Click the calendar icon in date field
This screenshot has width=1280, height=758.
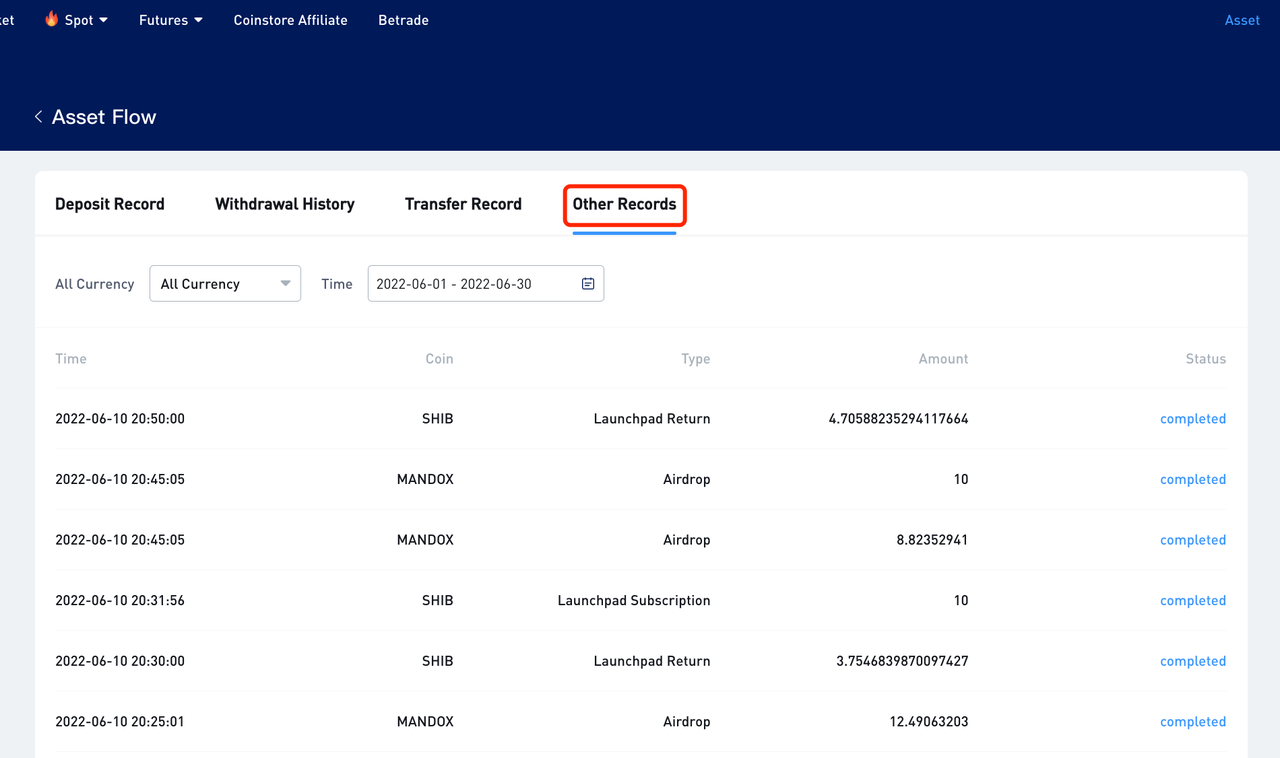(x=588, y=284)
